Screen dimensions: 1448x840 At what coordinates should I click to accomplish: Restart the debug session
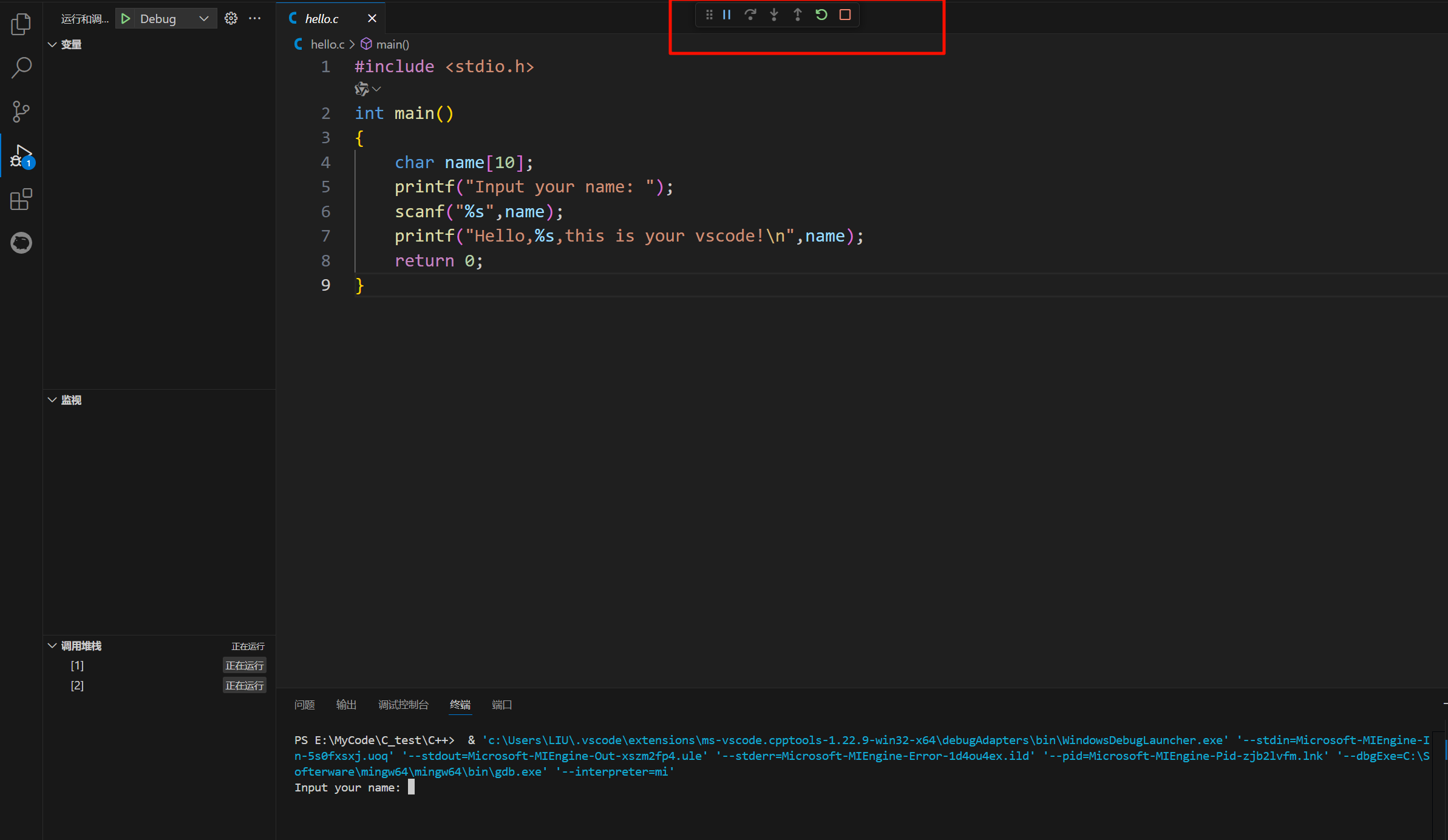coord(821,15)
